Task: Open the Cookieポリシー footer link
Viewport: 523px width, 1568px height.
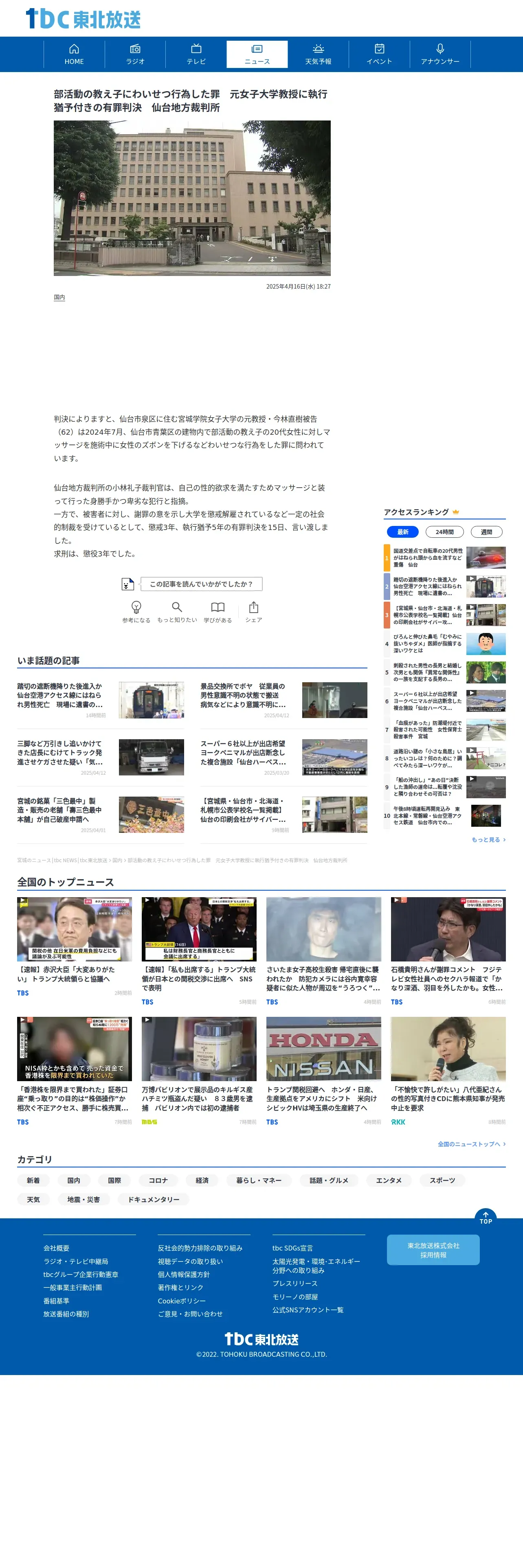Action: point(181,1301)
